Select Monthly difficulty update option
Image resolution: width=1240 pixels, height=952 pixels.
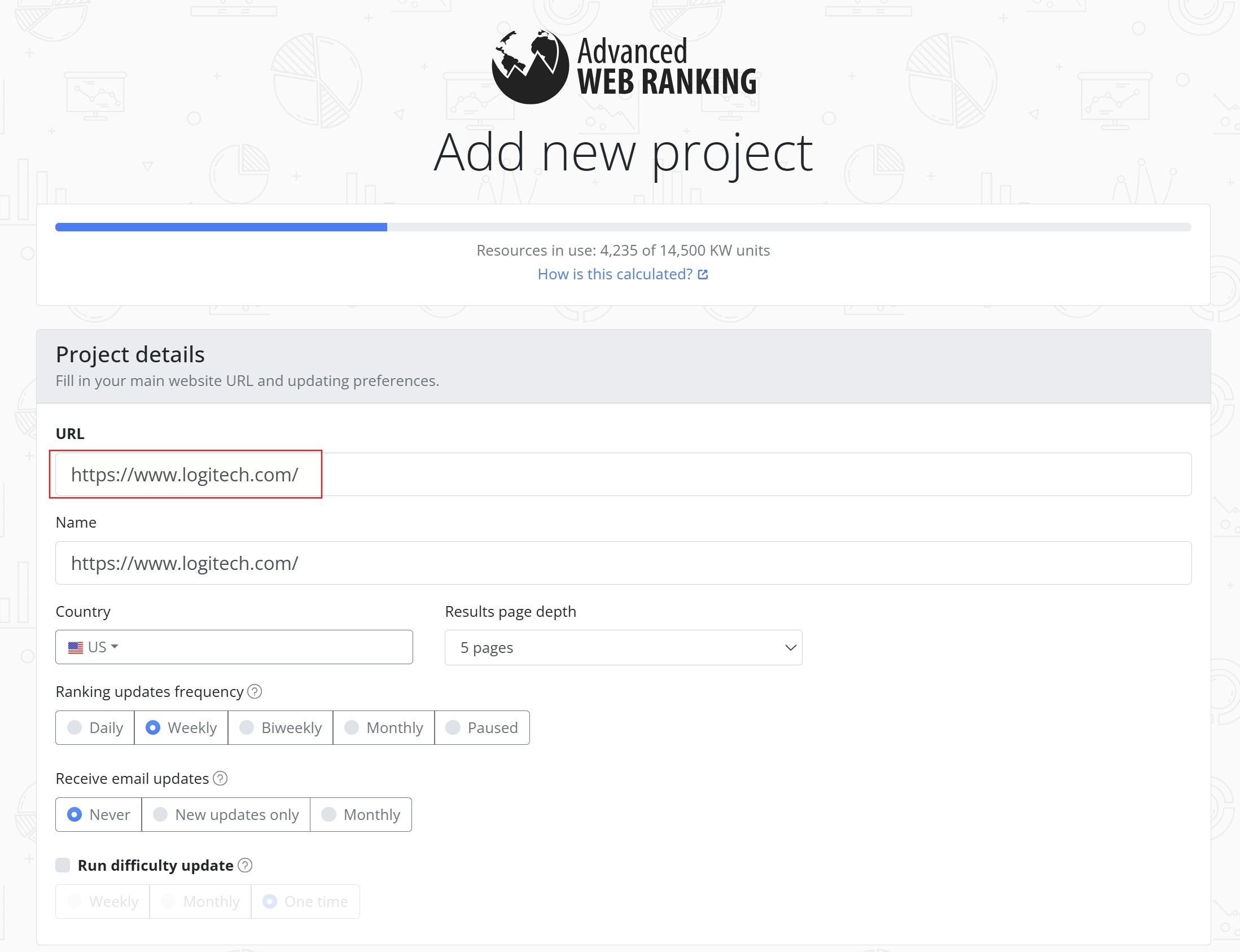click(200, 901)
